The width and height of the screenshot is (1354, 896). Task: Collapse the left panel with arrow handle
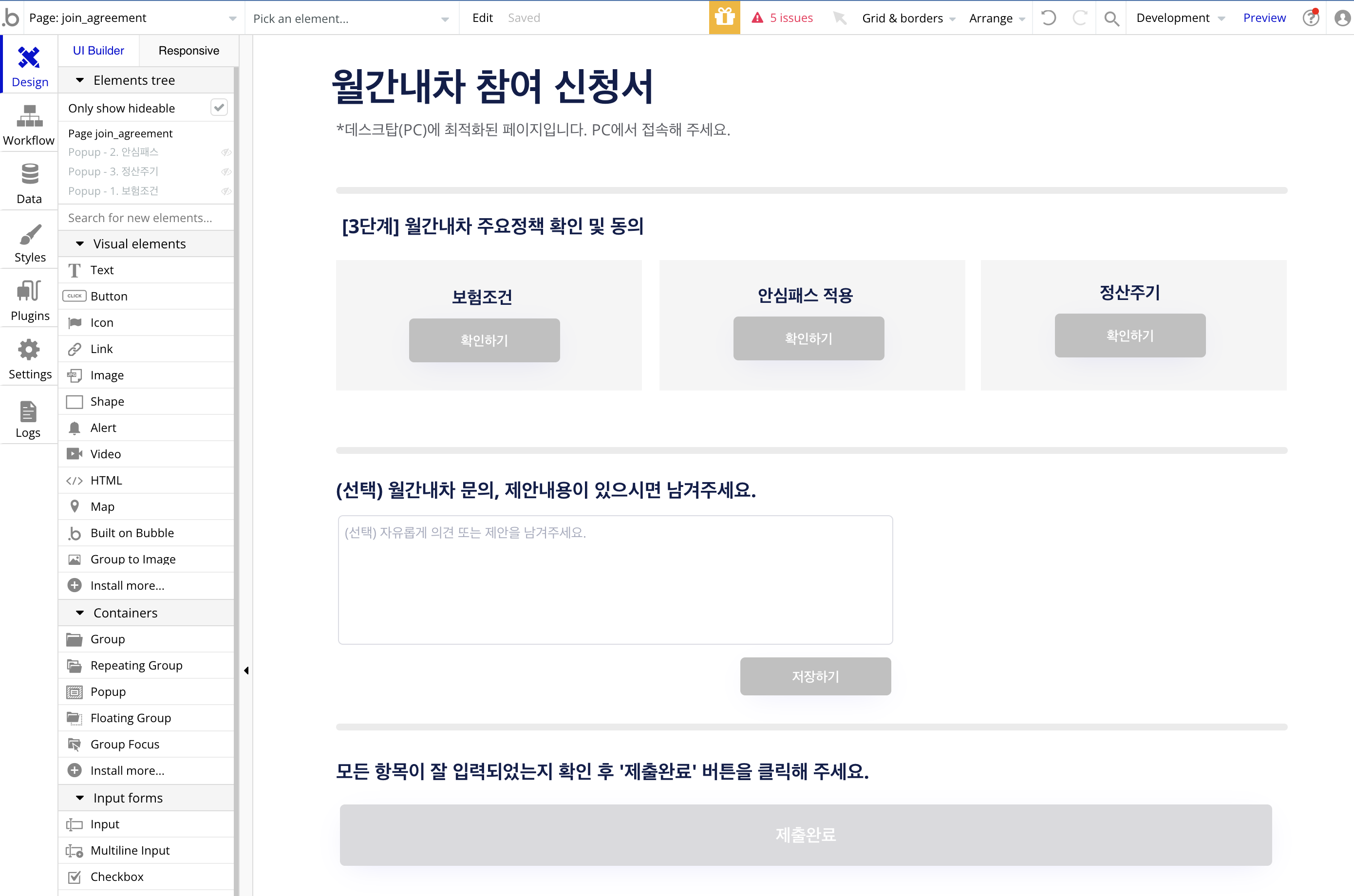[x=246, y=670]
